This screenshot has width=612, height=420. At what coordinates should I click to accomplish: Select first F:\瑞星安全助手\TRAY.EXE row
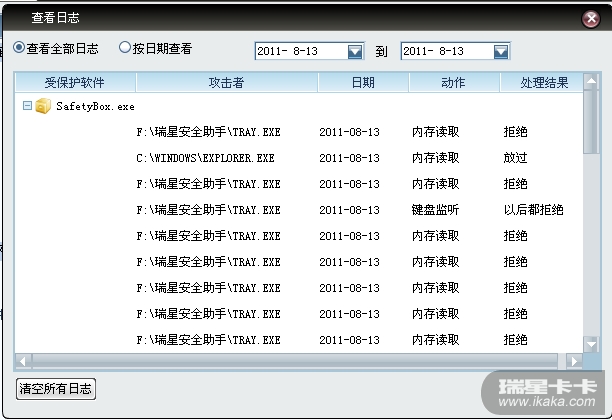click(299, 132)
